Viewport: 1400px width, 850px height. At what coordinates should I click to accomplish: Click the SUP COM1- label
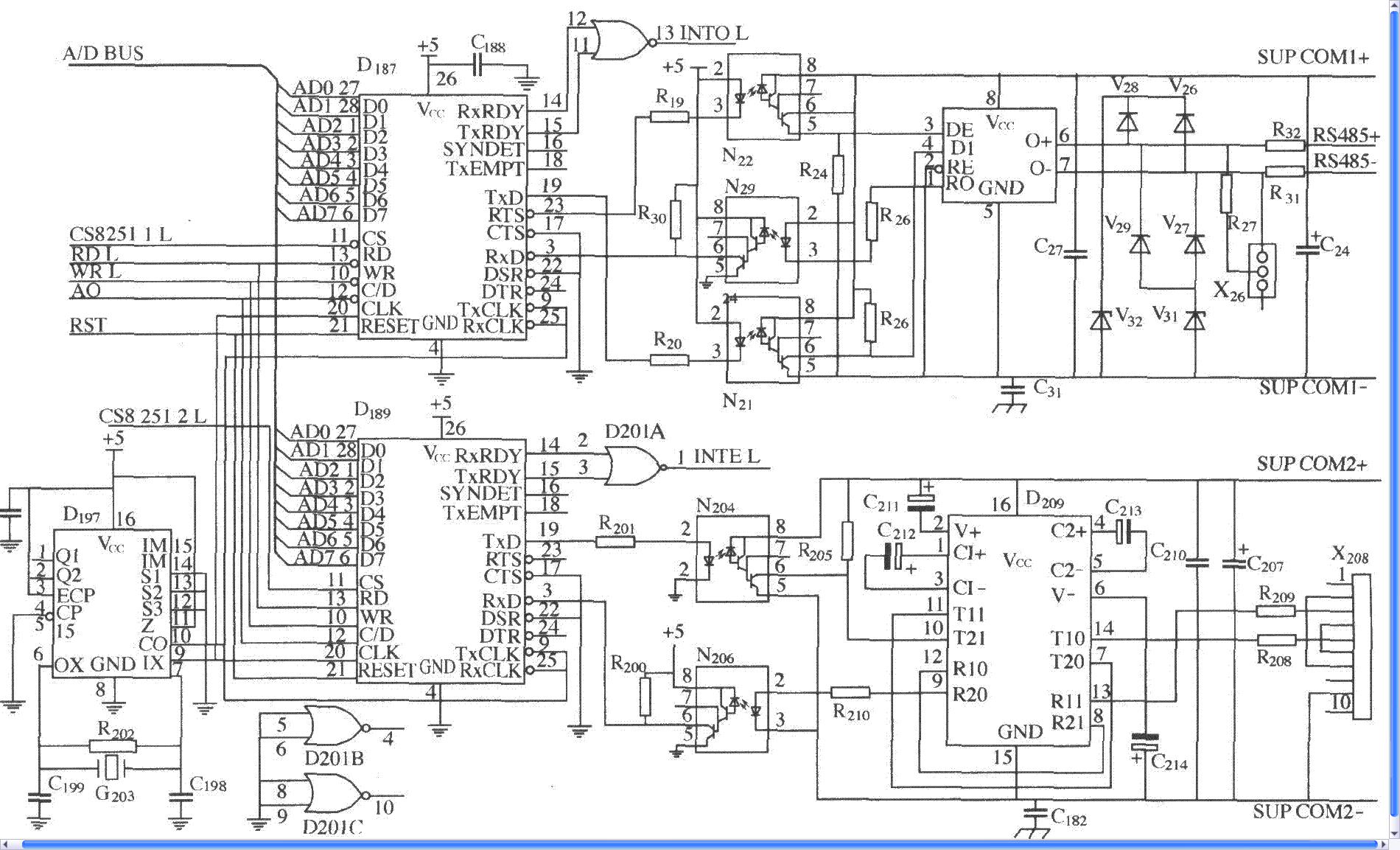click(x=1313, y=387)
